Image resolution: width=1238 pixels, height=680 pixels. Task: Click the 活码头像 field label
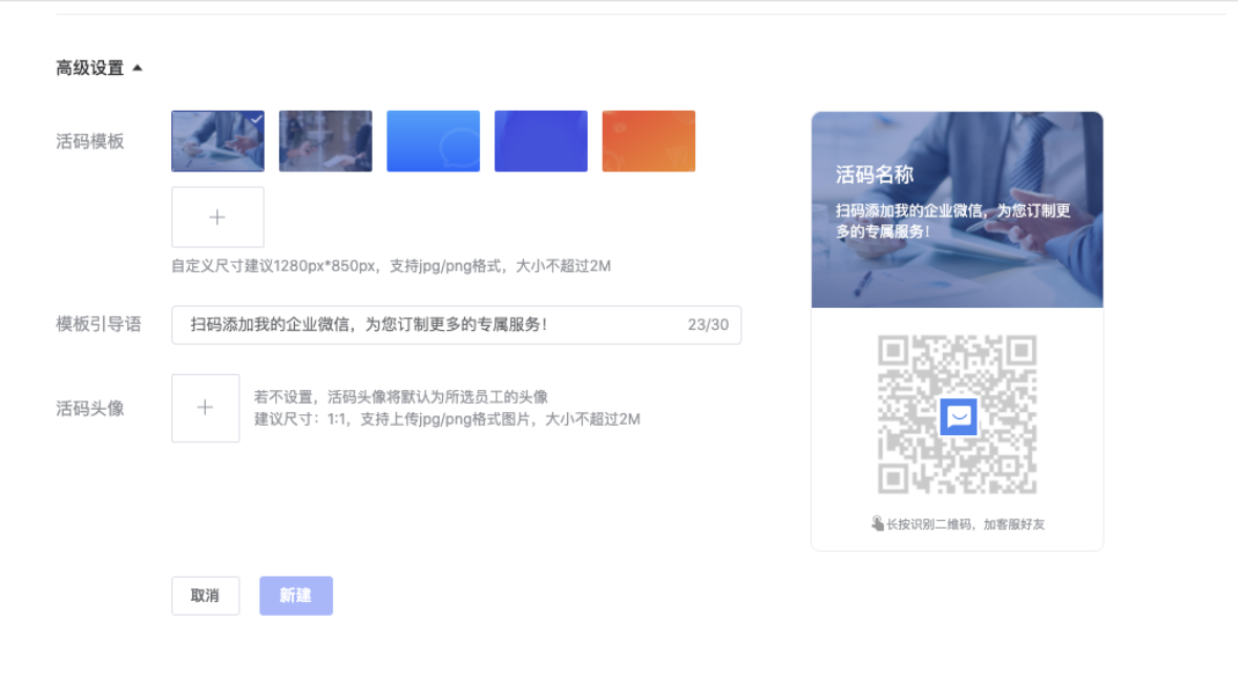click(x=90, y=408)
